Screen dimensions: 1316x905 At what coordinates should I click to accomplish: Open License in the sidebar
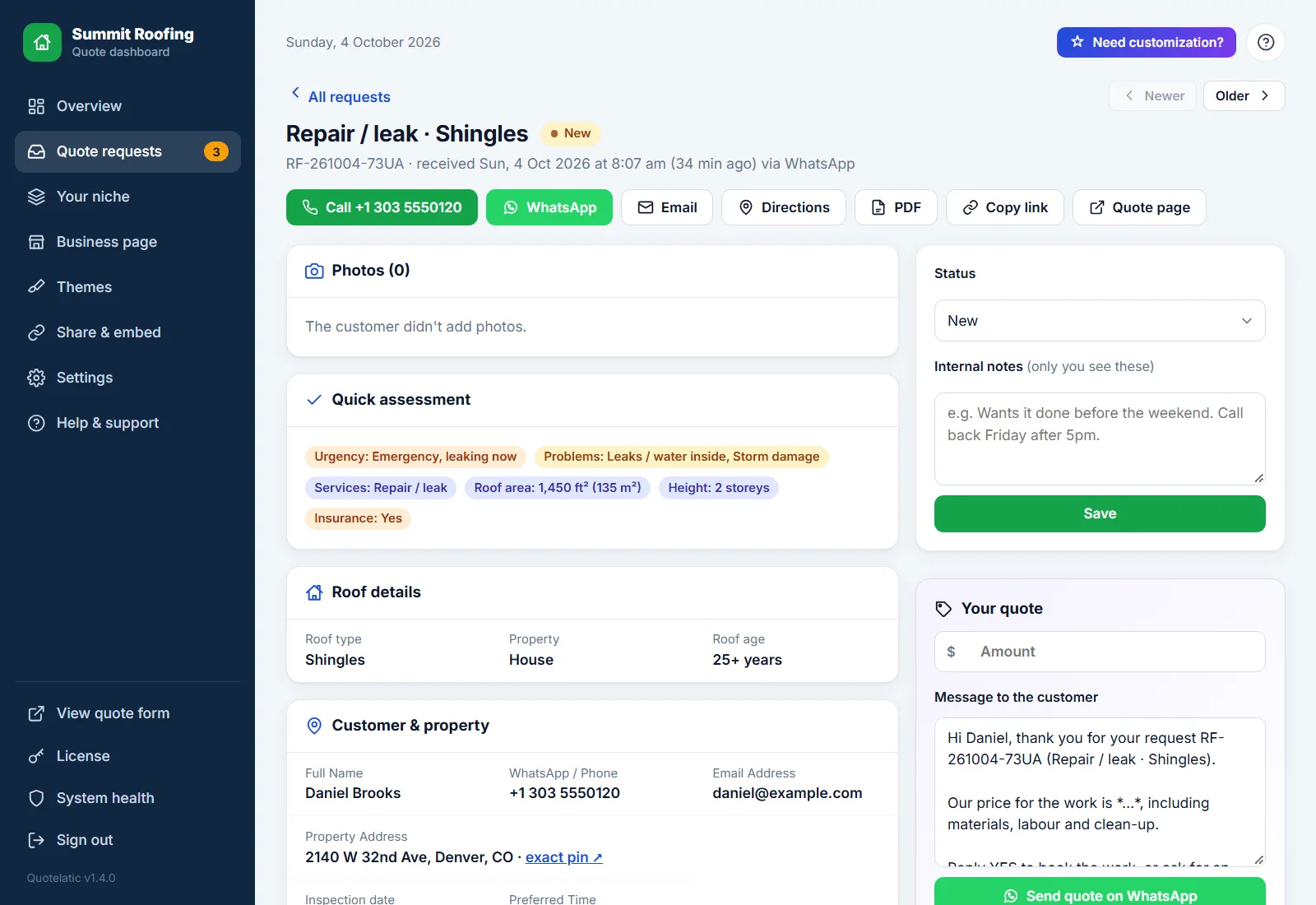point(127,756)
